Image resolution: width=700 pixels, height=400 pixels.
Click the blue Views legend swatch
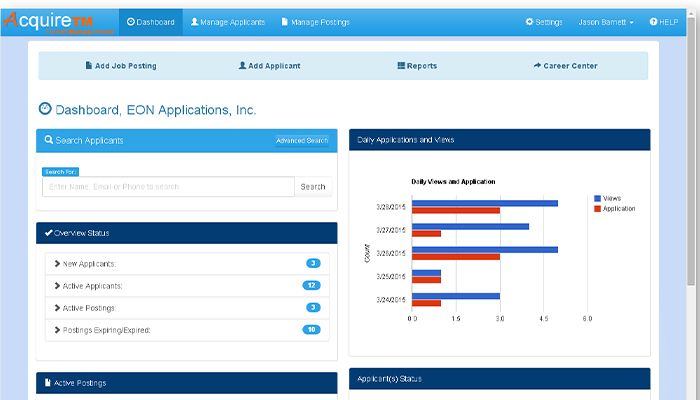click(598, 198)
